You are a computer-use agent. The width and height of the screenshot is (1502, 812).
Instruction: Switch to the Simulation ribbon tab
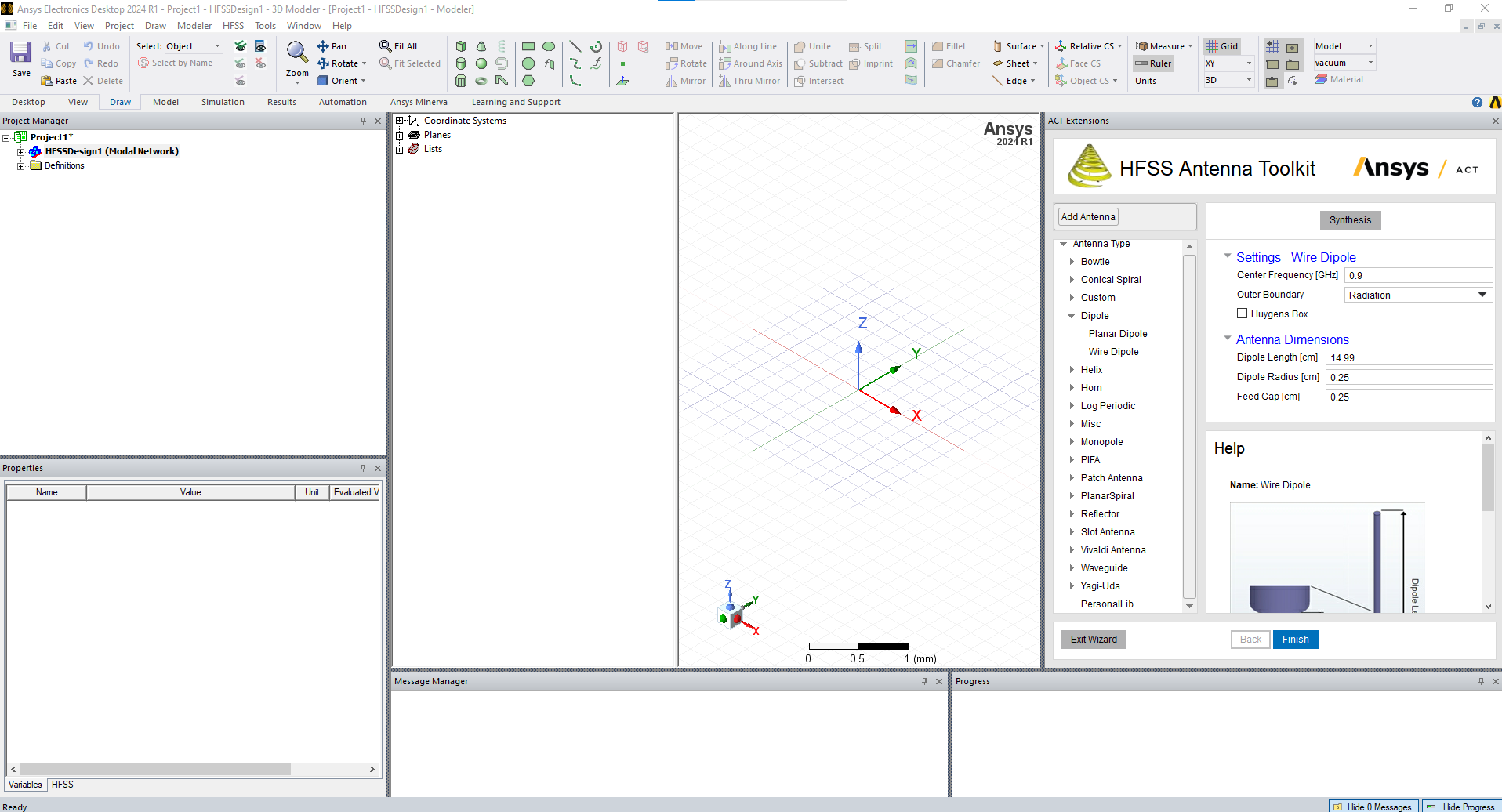(x=223, y=101)
